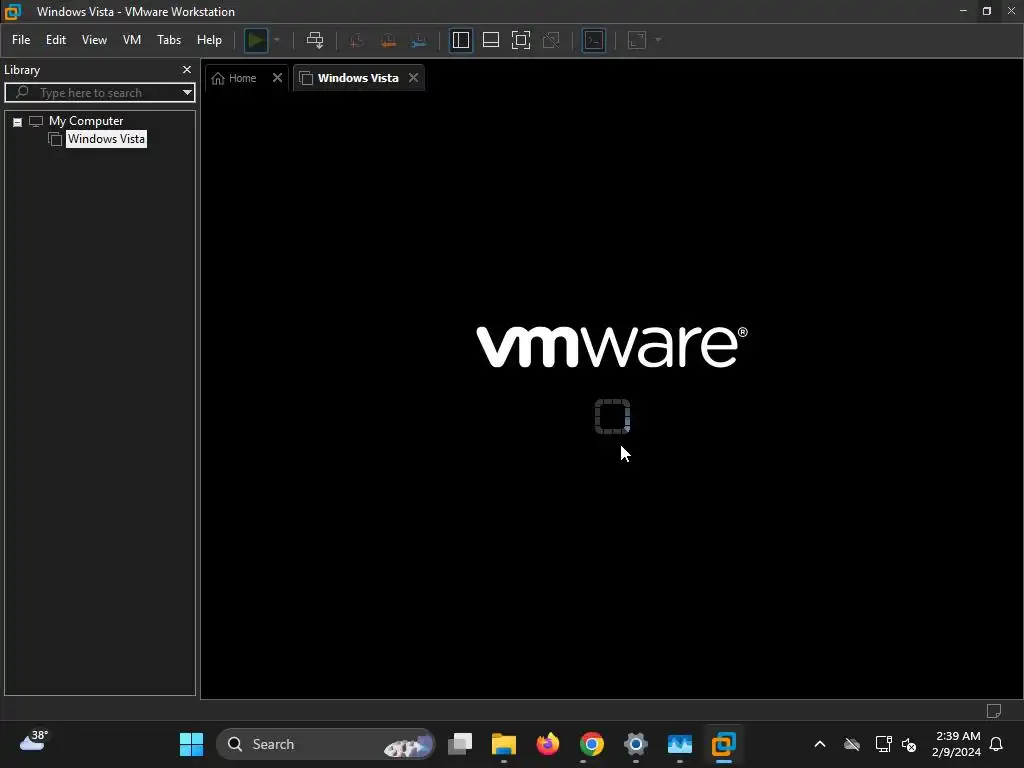Open the snapshot manager icon

tap(419, 40)
